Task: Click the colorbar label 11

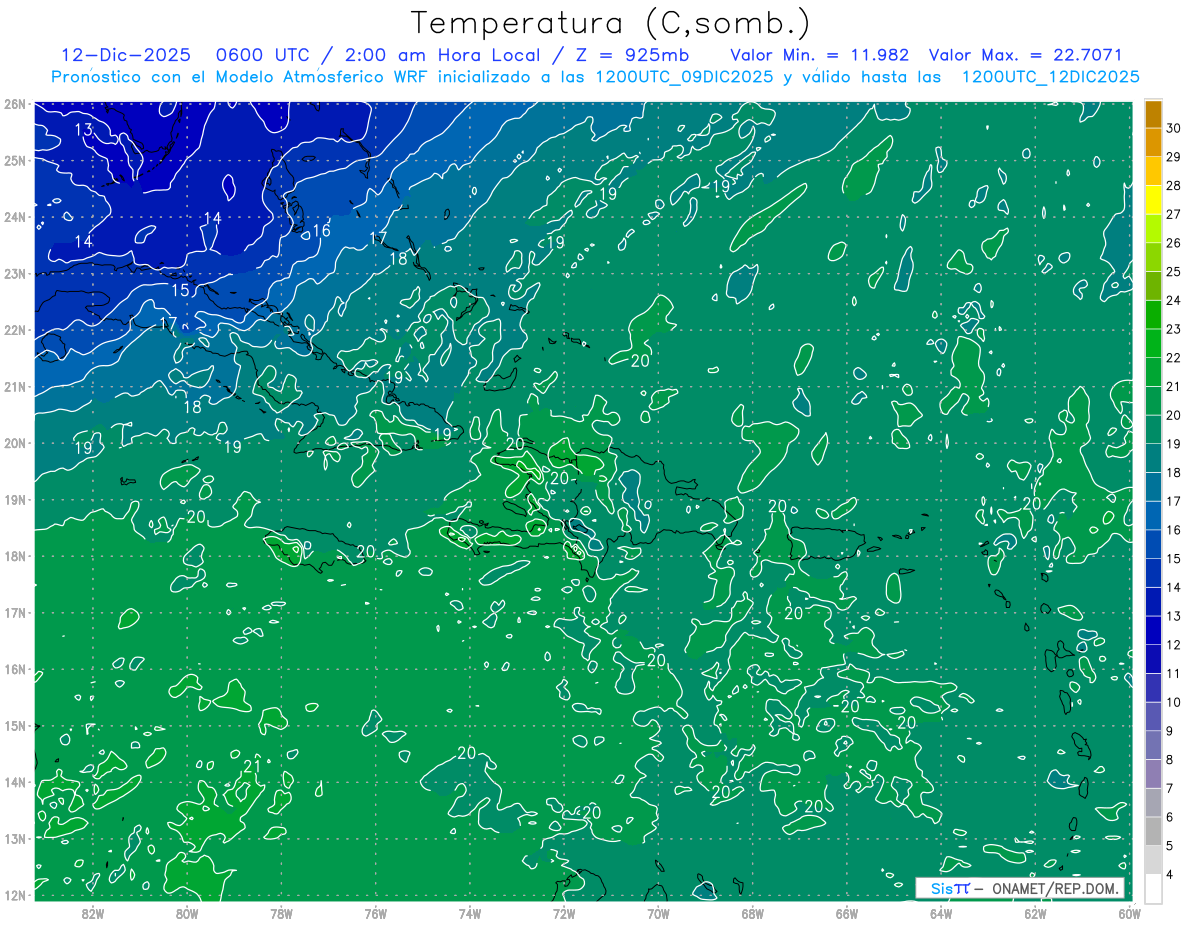Action: [1173, 673]
